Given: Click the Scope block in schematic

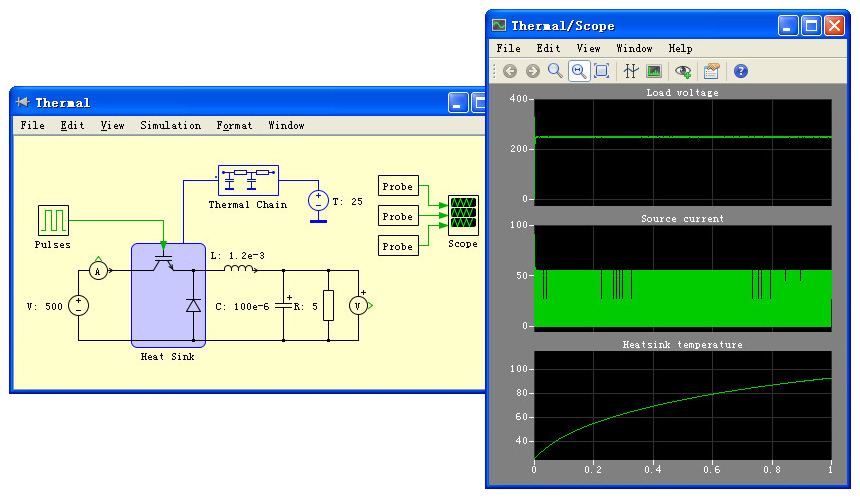Looking at the screenshot, I should point(463,215).
